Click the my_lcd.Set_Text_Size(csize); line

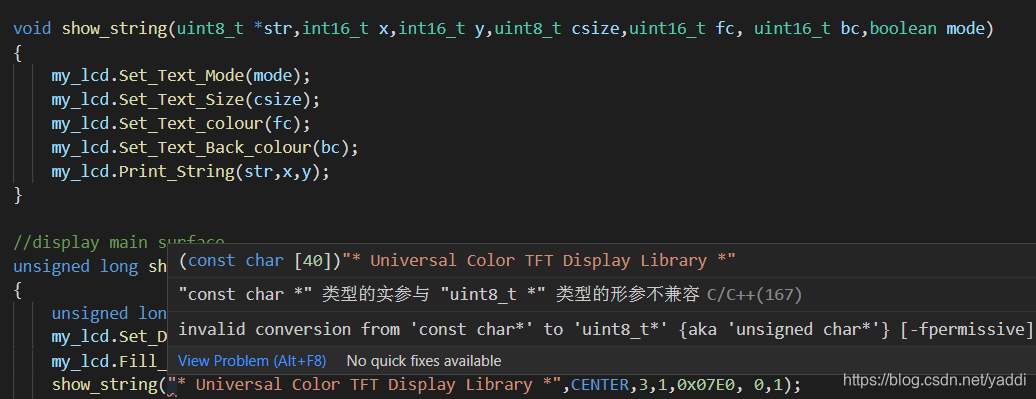tap(186, 100)
